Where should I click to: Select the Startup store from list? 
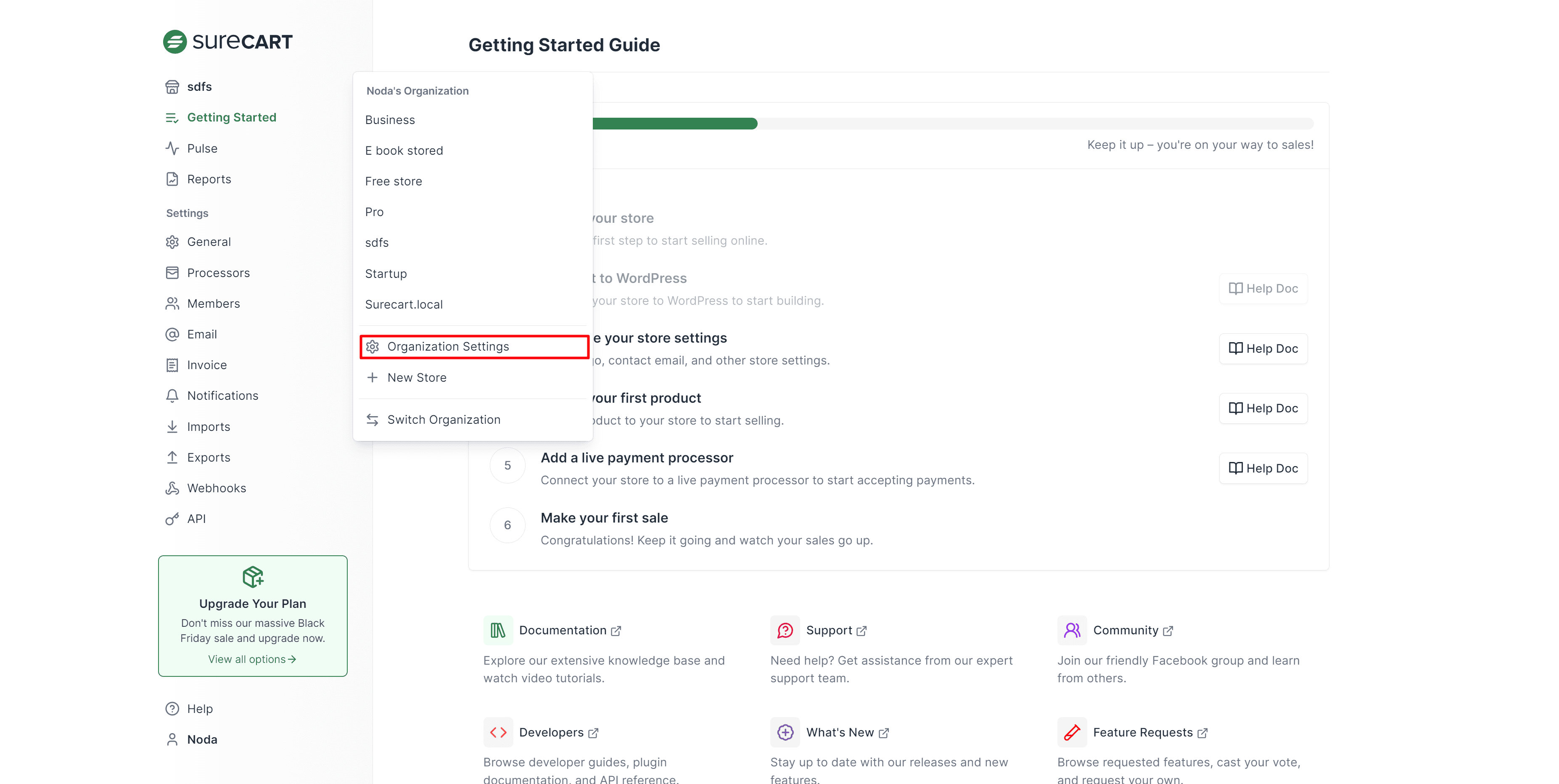pyautogui.click(x=386, y=274)
